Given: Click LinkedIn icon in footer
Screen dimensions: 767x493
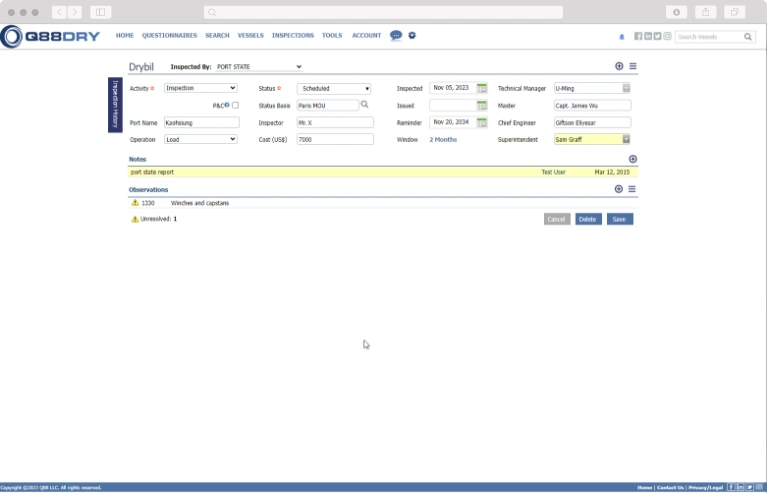Looking at the screenshot, I should [x=740, y=487].
